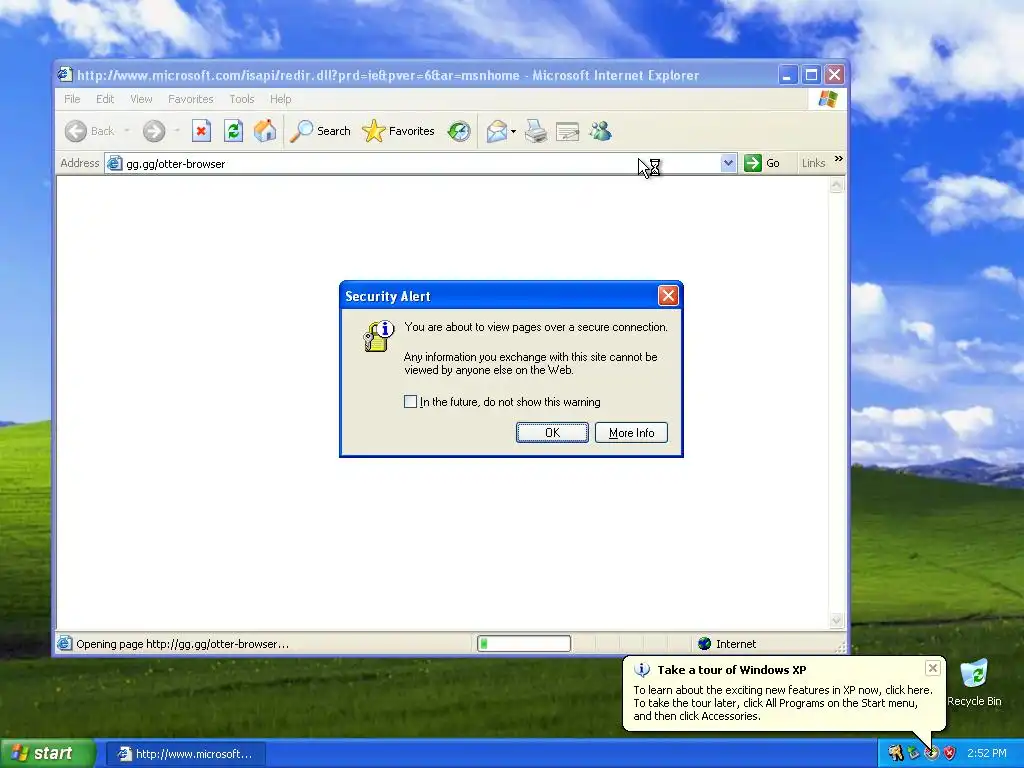Maximize the Internet Explorer window
This screenshot has height=768, width=1024.
811,75
